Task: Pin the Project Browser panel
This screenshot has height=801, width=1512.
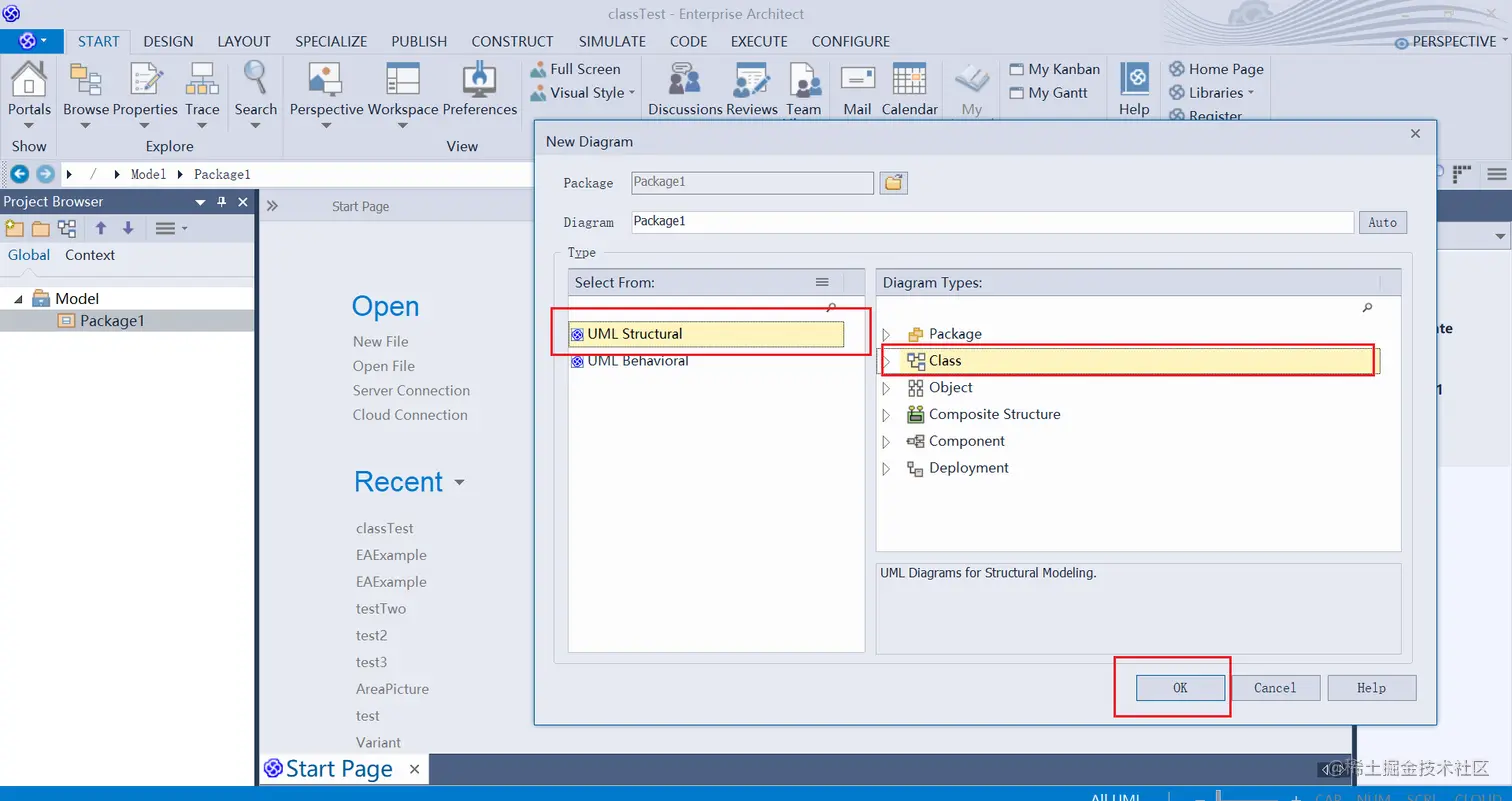Action: [222, 202]
